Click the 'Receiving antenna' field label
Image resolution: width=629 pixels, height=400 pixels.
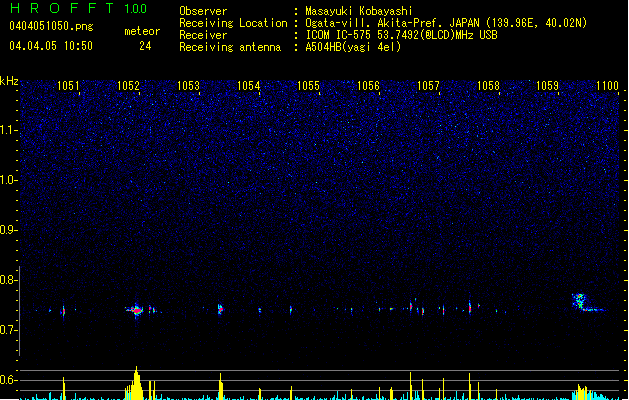pos(230,47)
